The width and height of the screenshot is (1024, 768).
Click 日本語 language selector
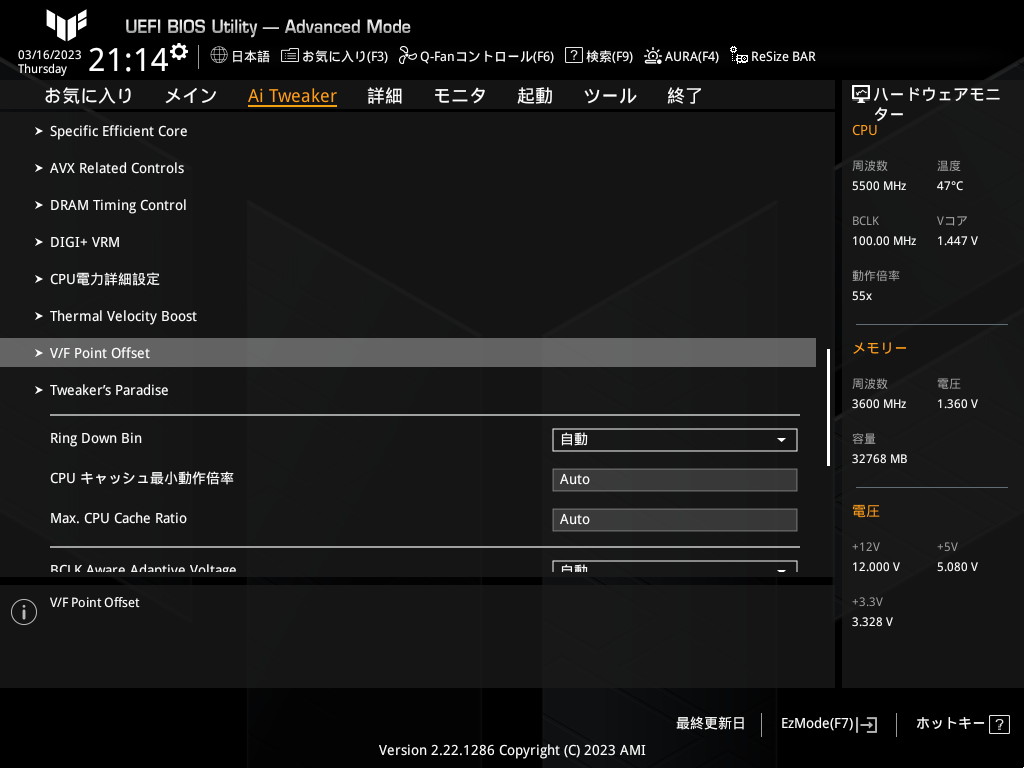pos(251,56)
